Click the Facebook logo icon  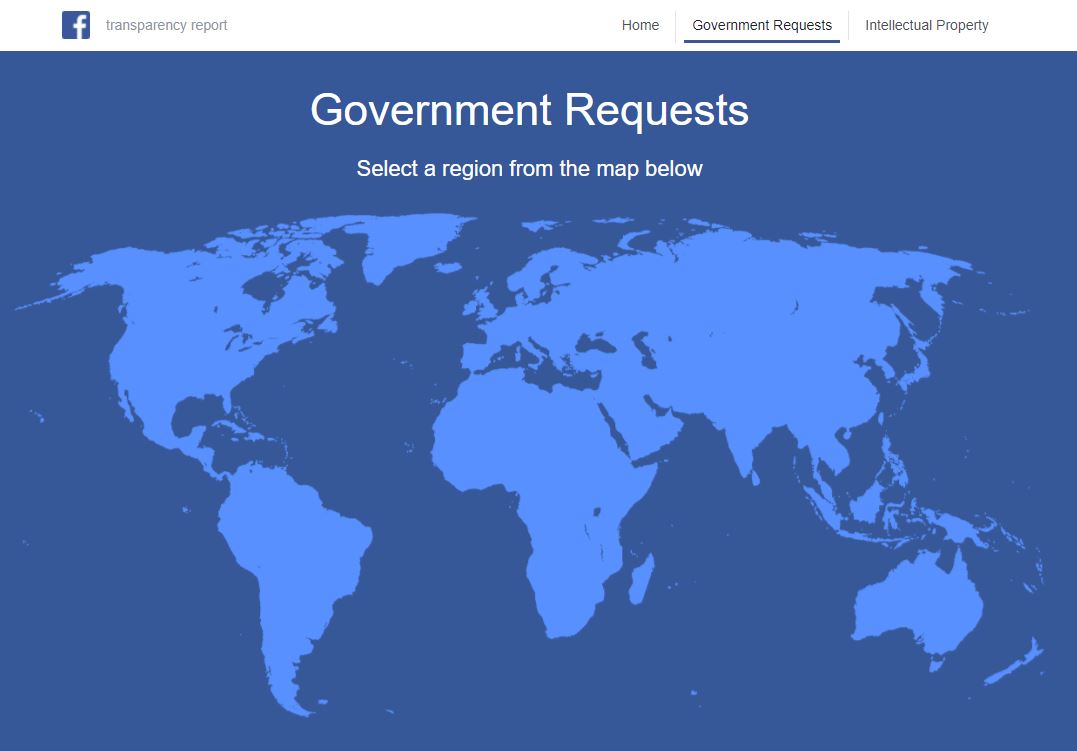point(76,25)
